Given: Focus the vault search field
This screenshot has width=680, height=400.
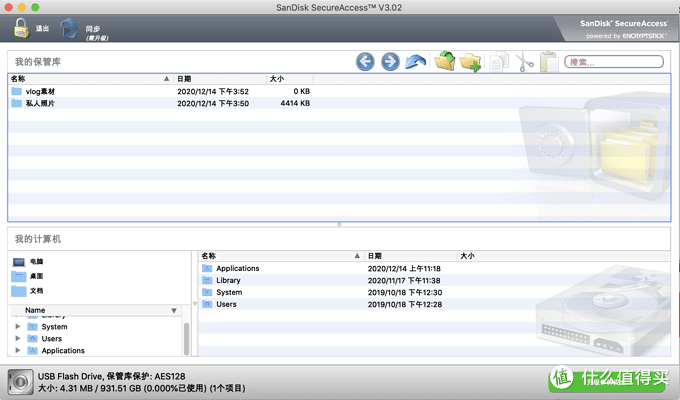Looking at the screenshot, I should click(614, 62).
